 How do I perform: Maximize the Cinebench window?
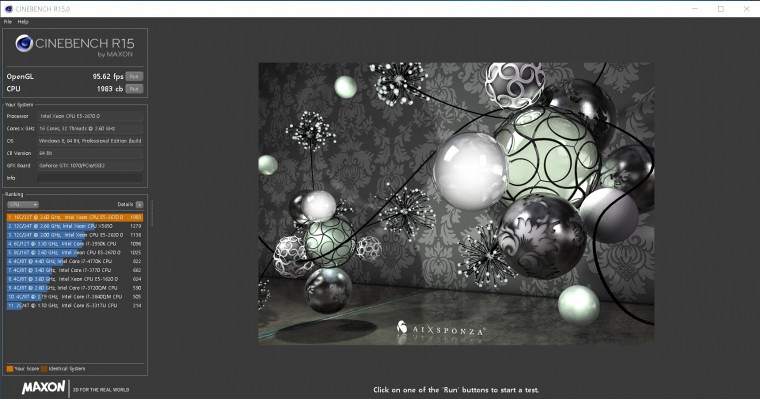click(721, 9)
